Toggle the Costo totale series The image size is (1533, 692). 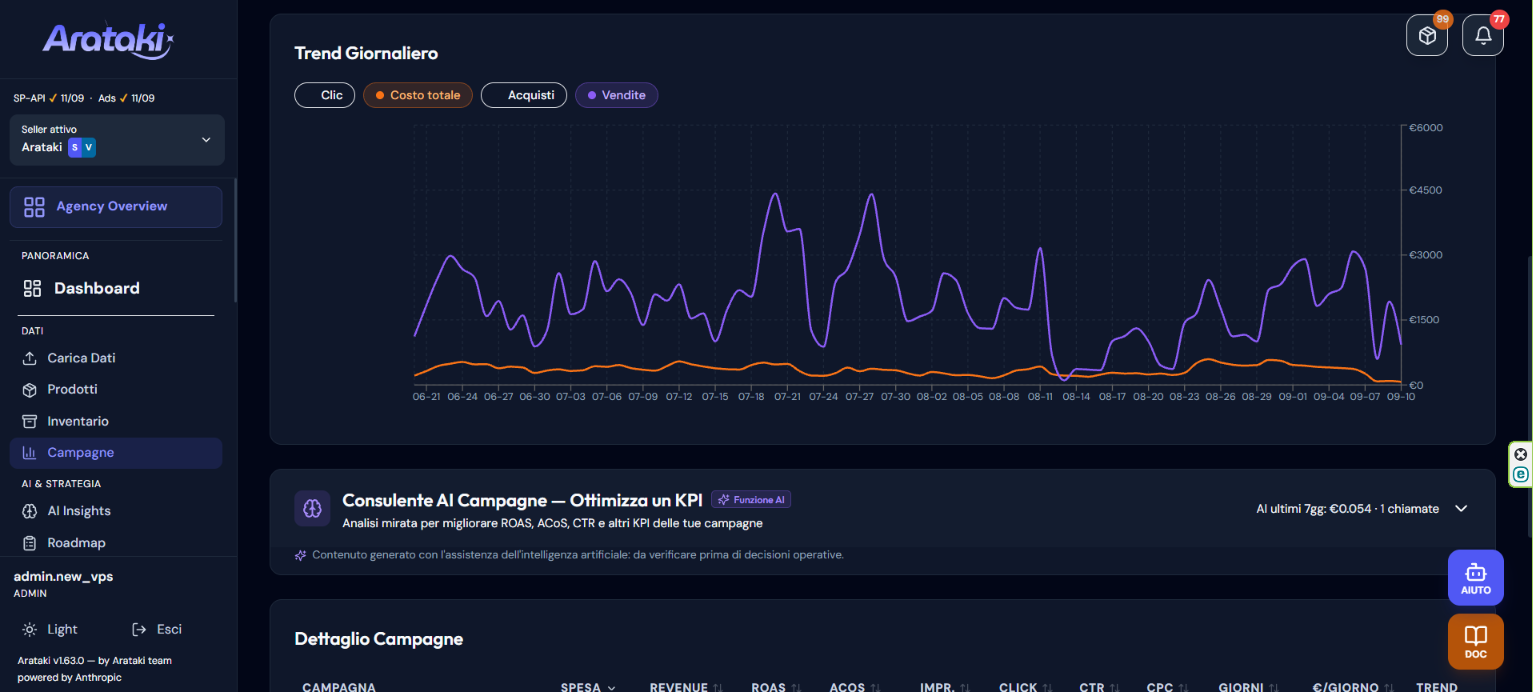tap(418, 95)
